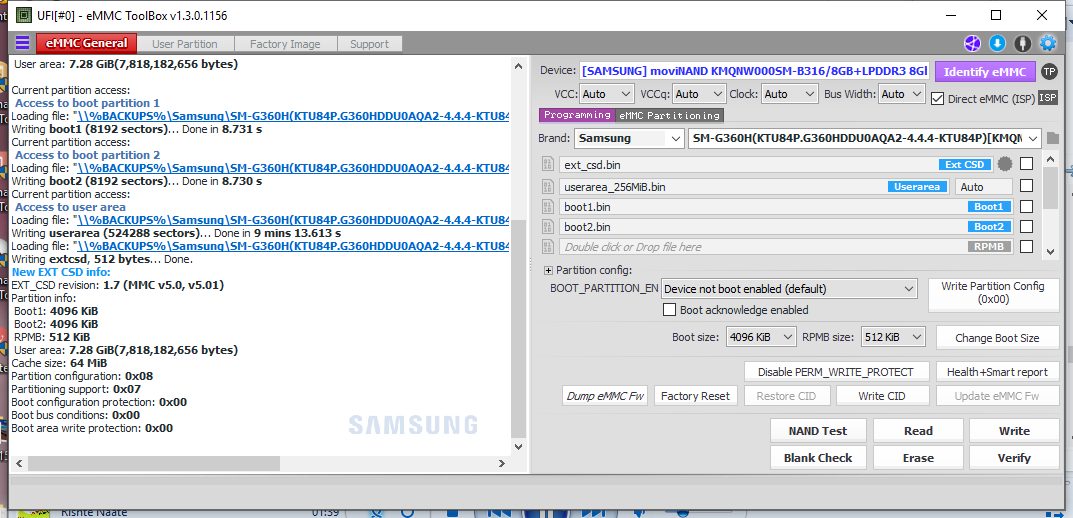Click the blue download arrow icon
Viewport: 1073px width, 518px height.
pos(997,44)
